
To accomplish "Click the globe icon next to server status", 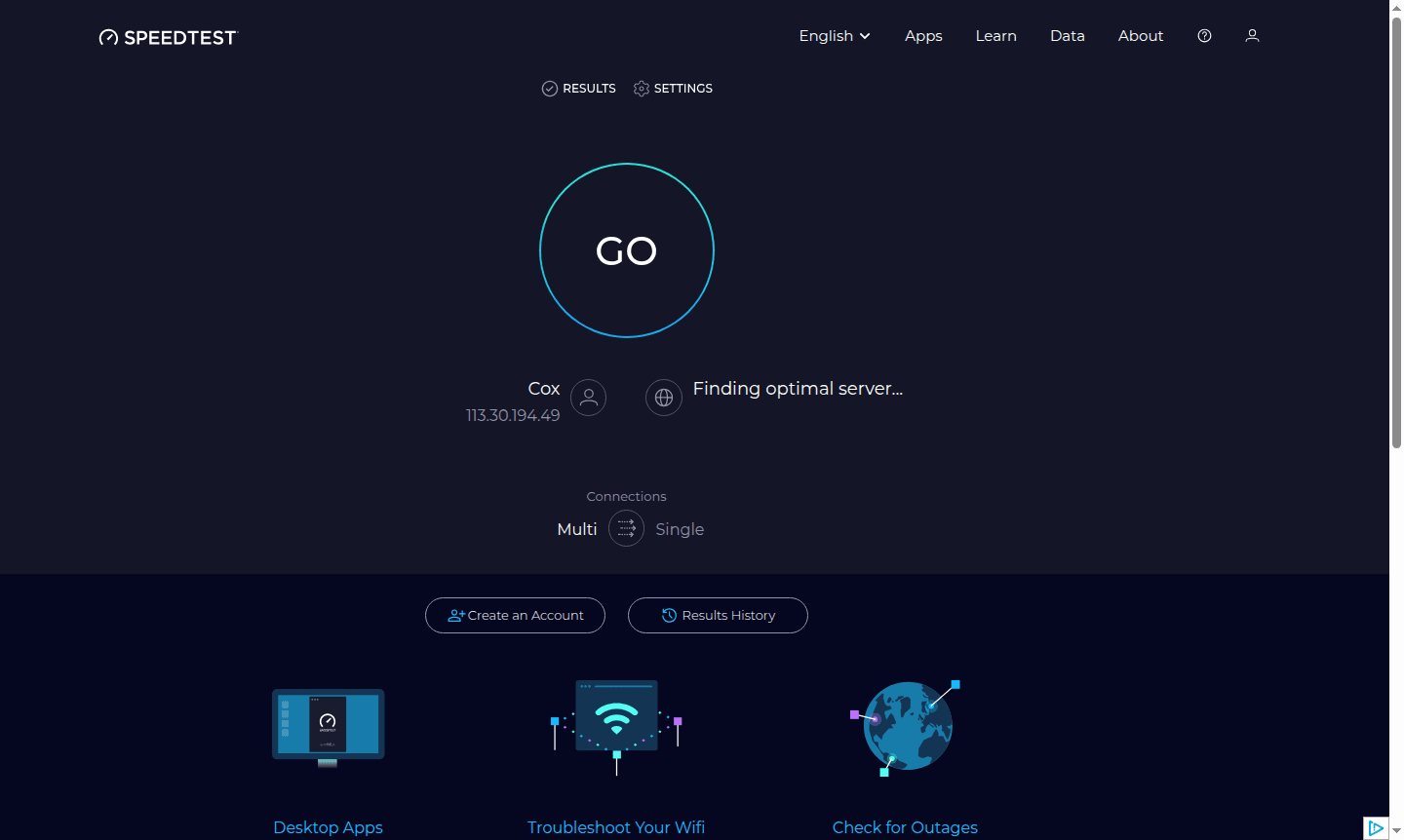I will click(x=664, y=397).
